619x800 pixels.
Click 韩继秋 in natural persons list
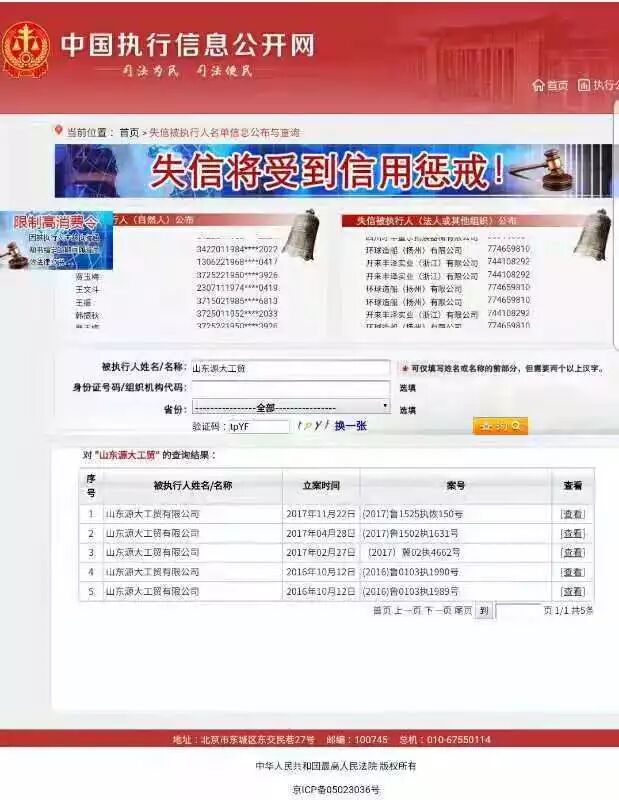(87, 315)
